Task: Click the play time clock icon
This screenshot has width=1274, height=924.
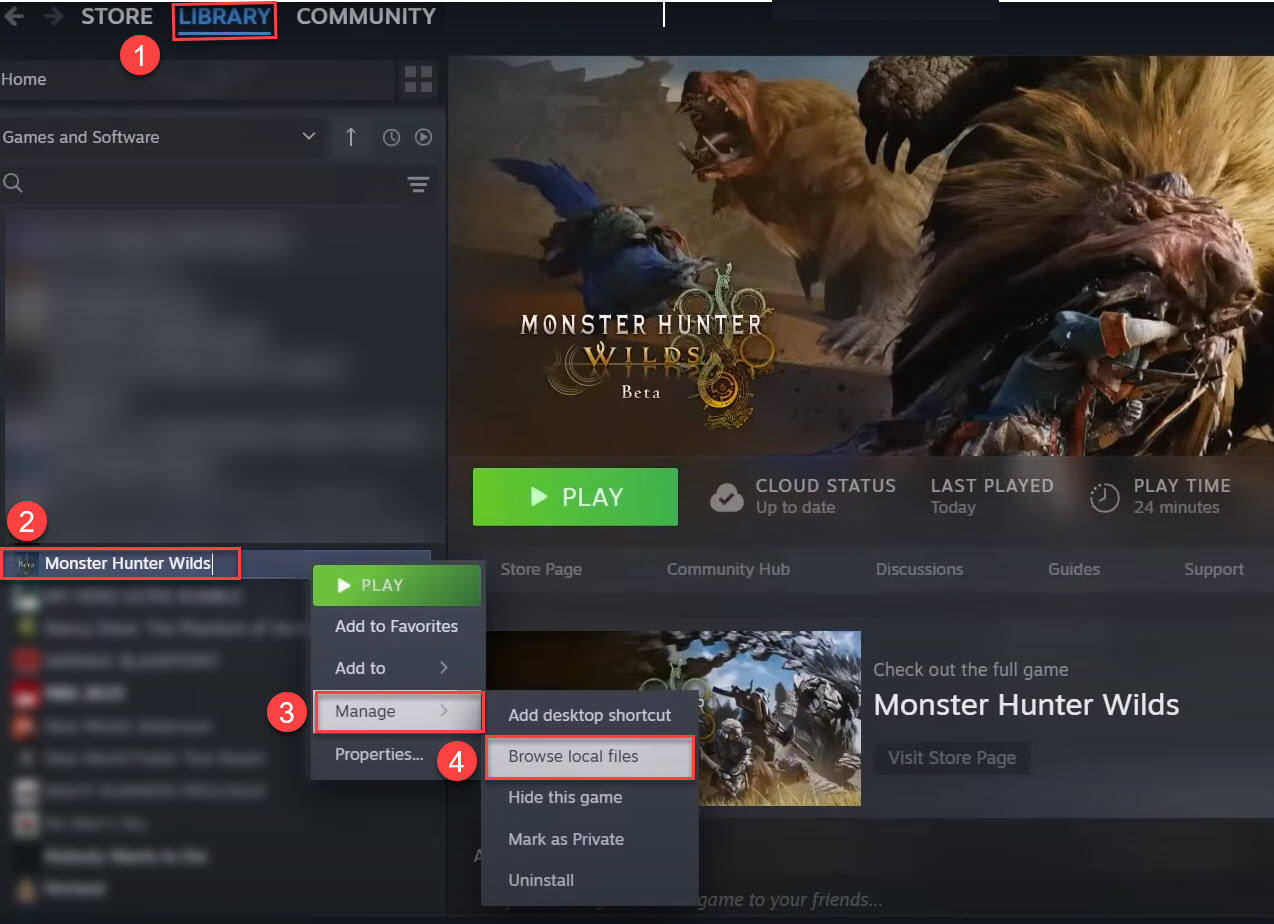Action: coord(1104,497)
